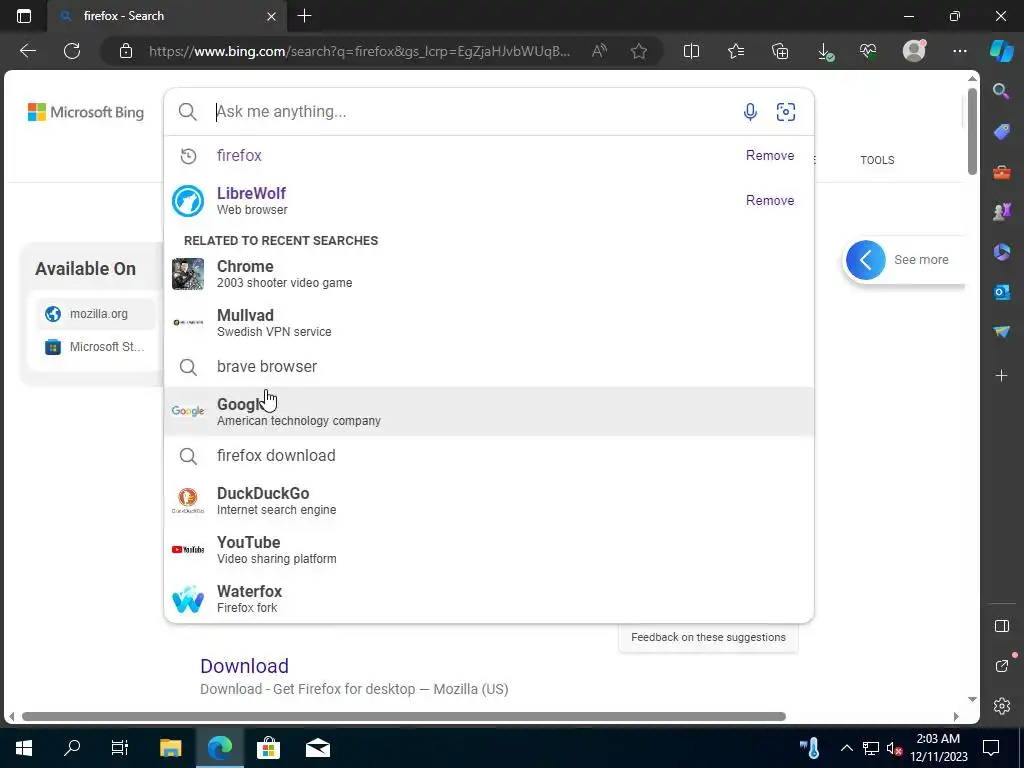Image resolution: width=1024 pixels, height=768 pixels.
Task: Click the See more blue arrow button
Action: (x=865, y=260)
